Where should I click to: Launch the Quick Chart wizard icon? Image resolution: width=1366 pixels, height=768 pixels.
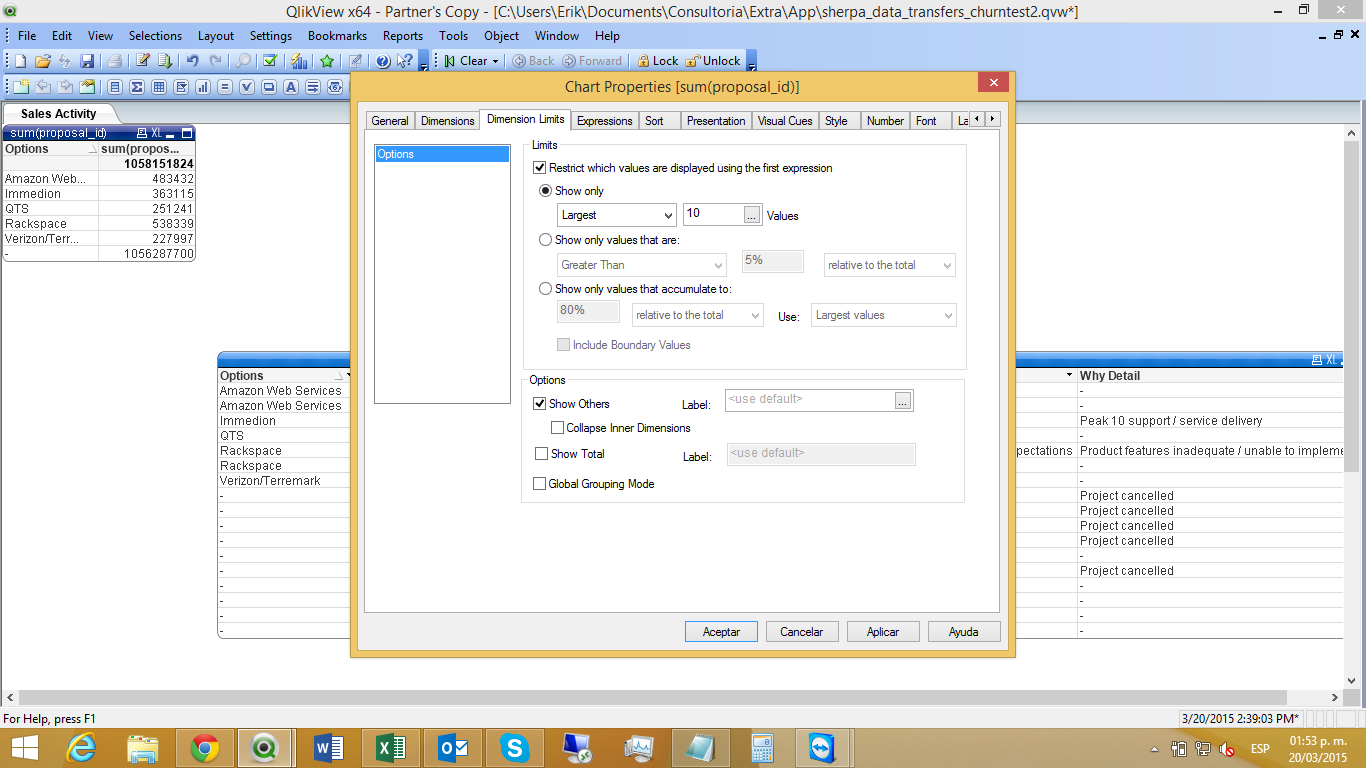click(299, 61)
